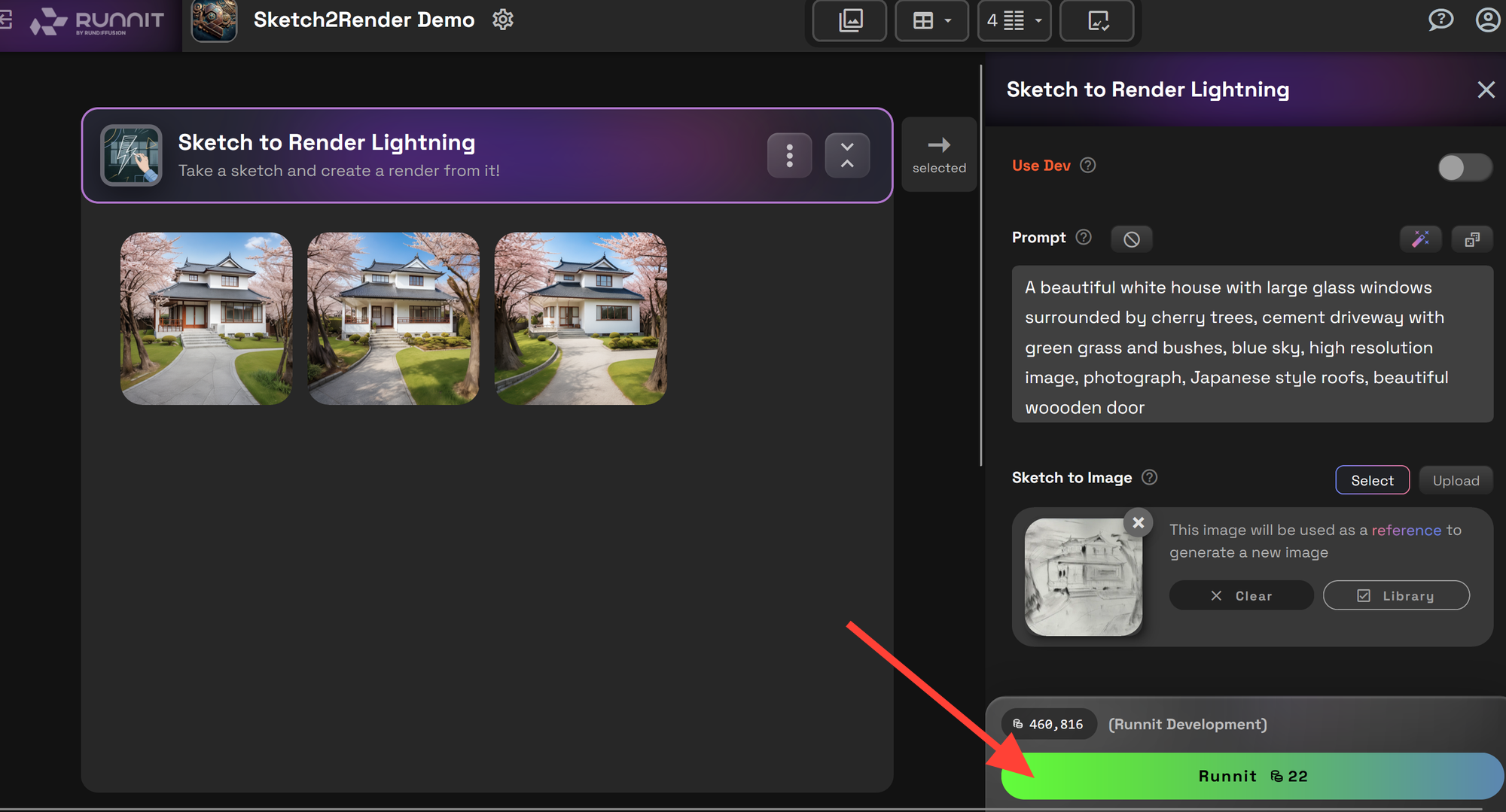
Task: Open the third rendered house image
Action: [x=581, y=318]
